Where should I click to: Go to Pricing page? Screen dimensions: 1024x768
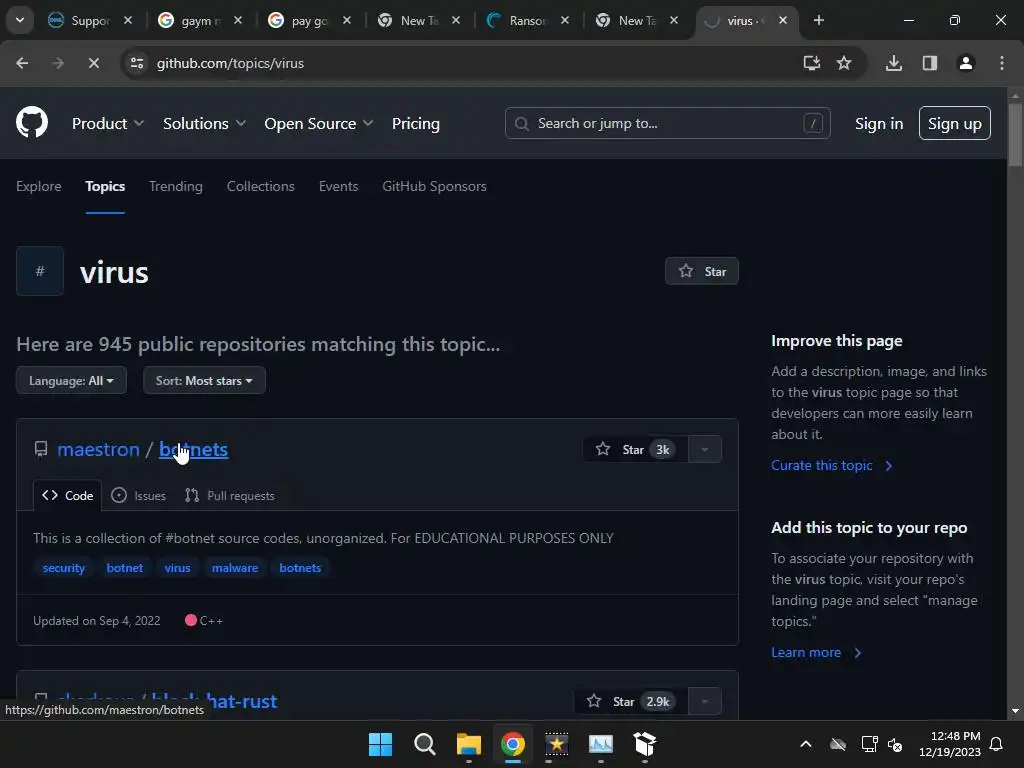[x=415, y=123]
